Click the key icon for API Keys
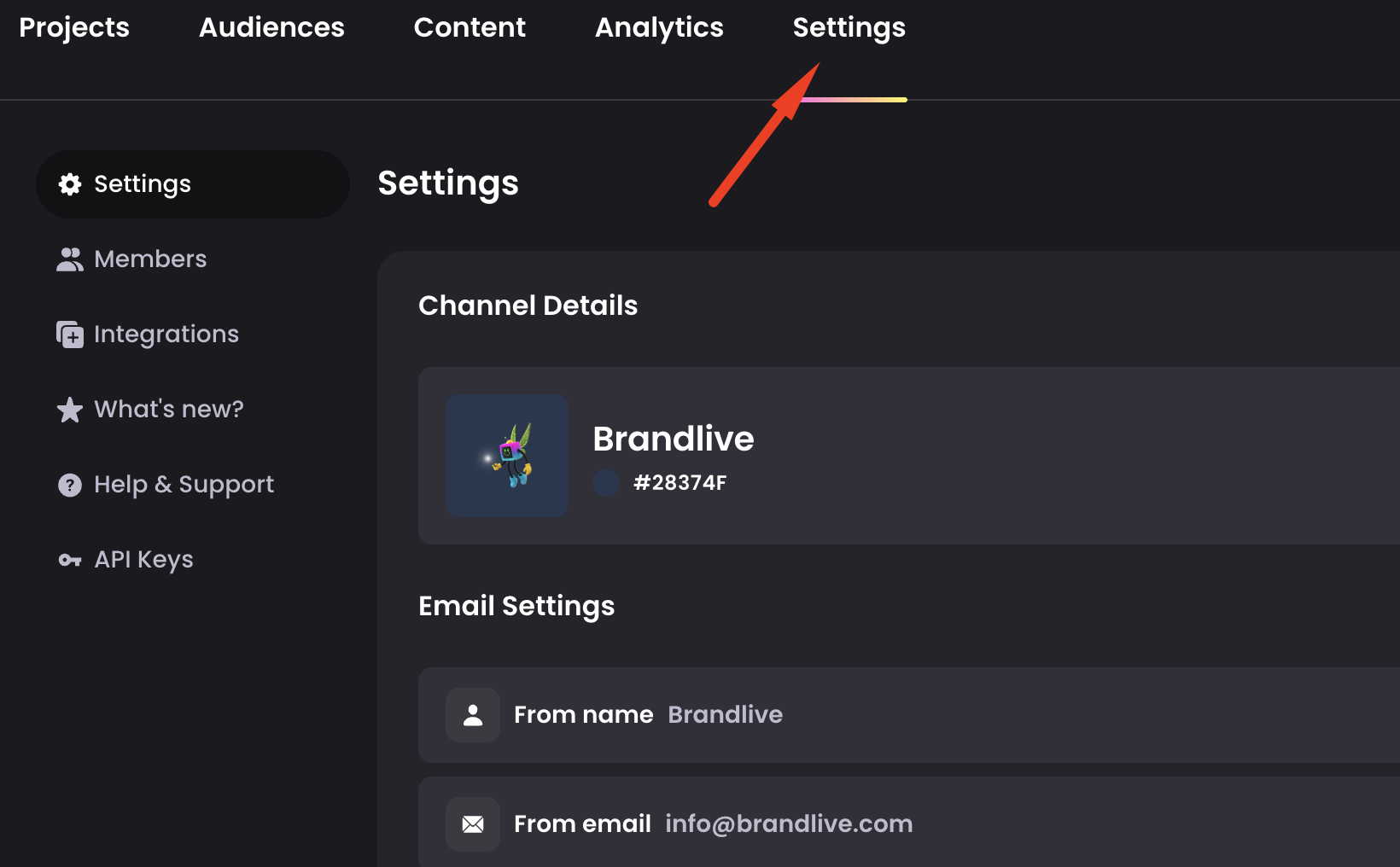Screen dimensions: 1400x867 point(70,560)
